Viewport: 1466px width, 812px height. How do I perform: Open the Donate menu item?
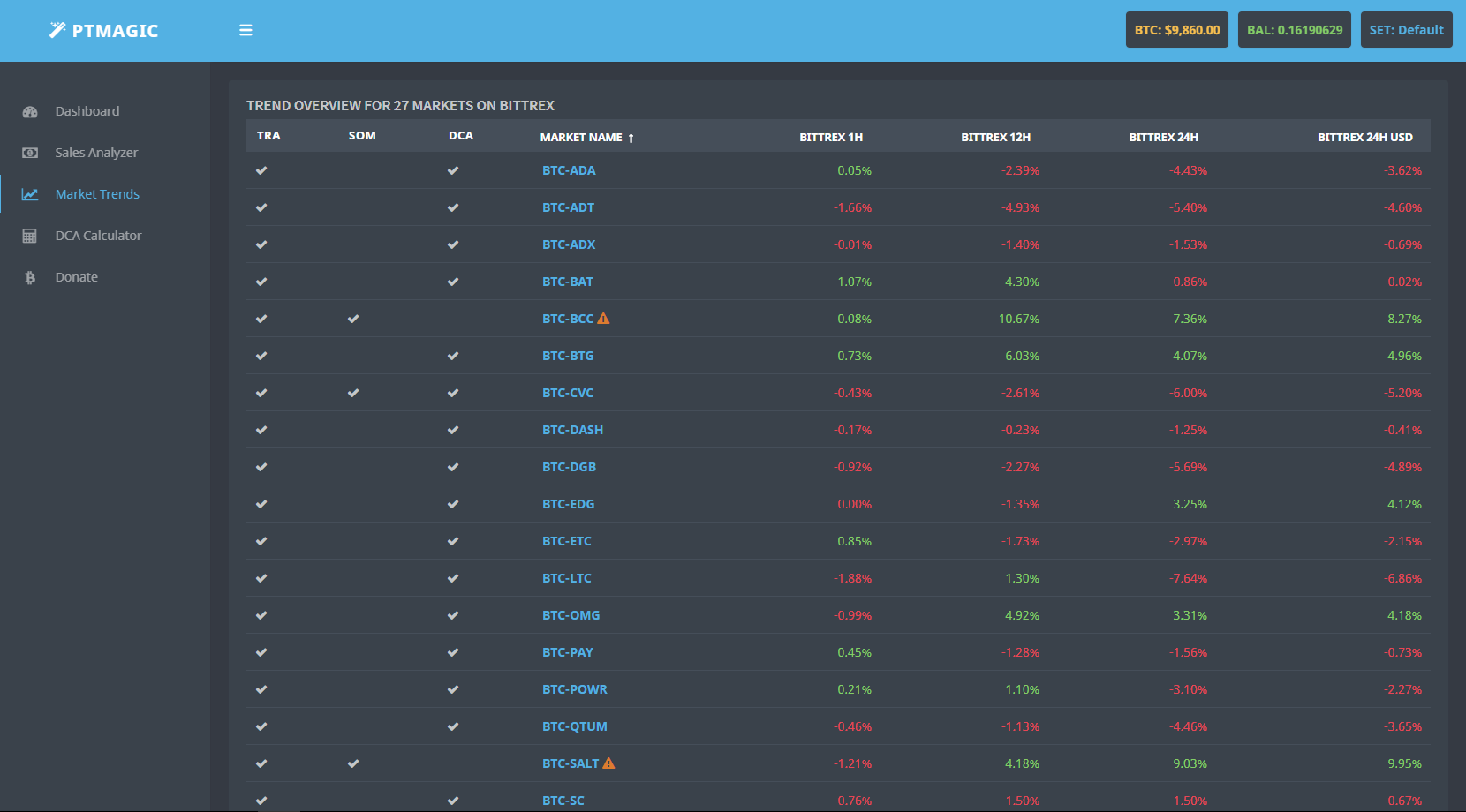click(77, 277)
